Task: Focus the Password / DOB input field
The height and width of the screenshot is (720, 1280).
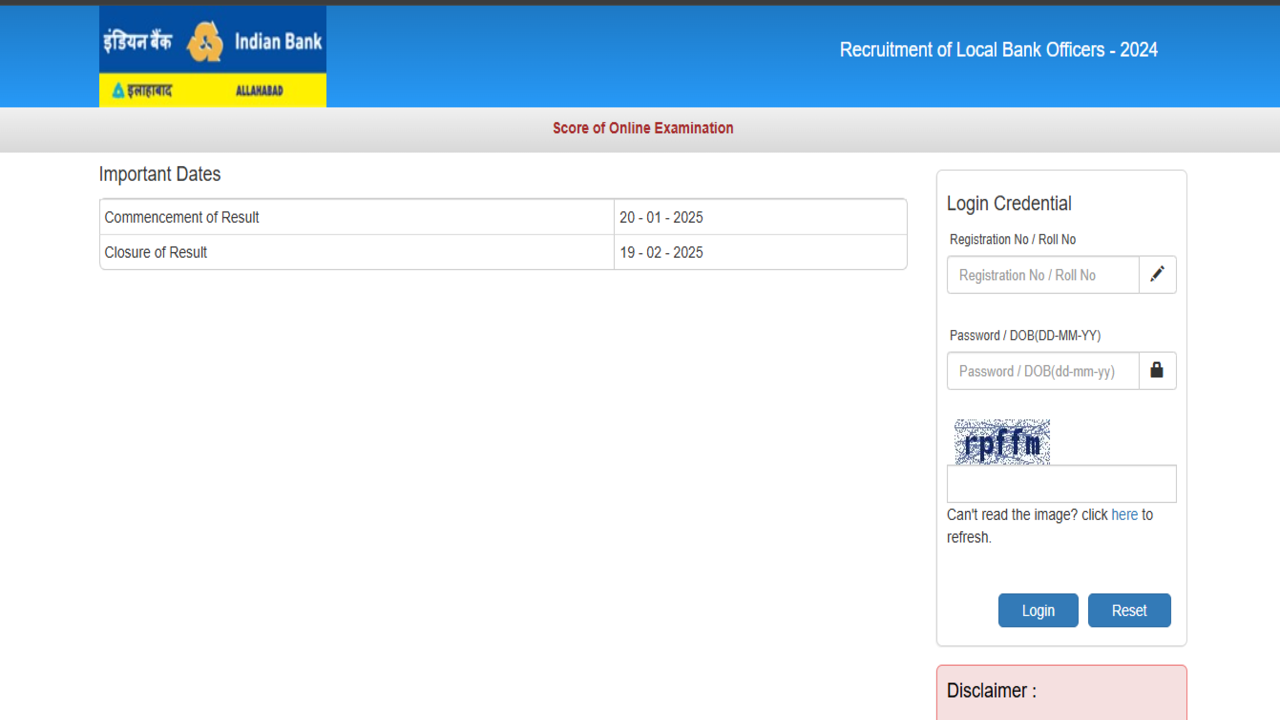Action: point(1043,371)
